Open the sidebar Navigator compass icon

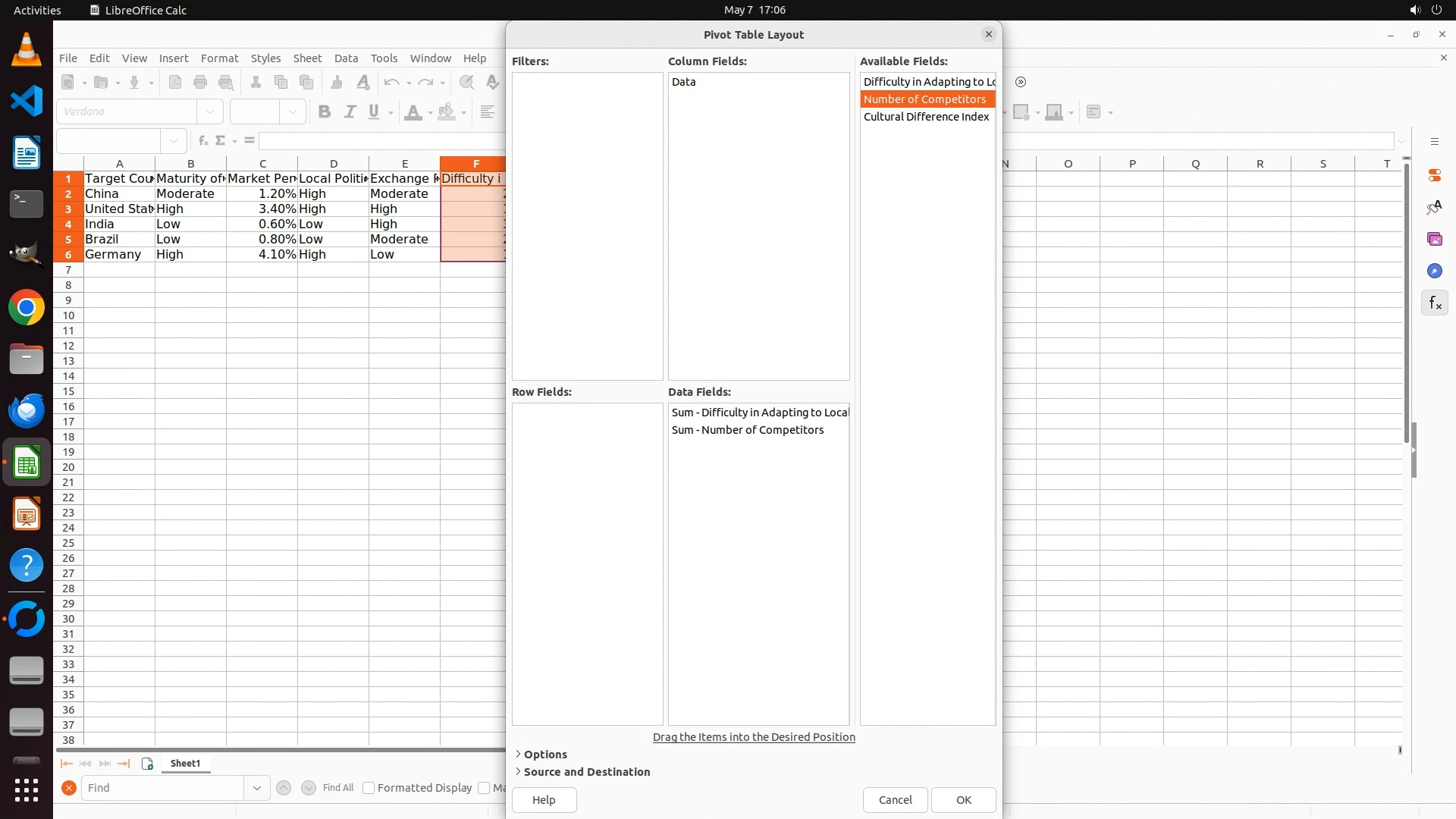pyautogui.click(x=1434, y=271)
